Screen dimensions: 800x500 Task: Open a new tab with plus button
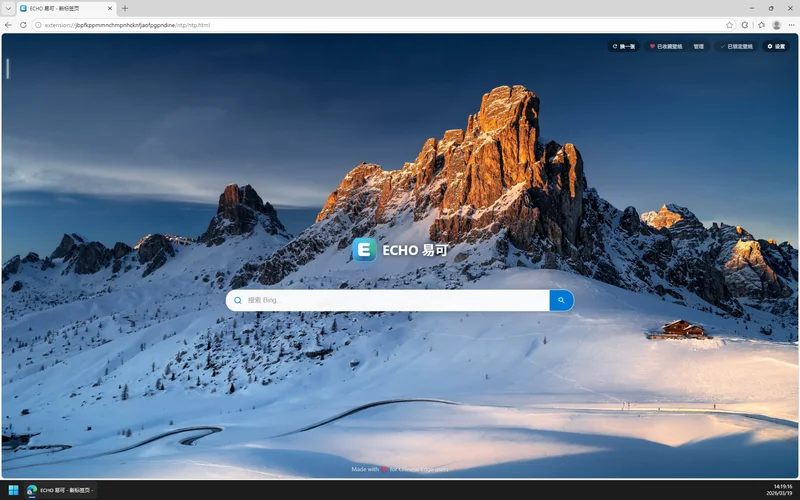(x=125, y=8)
